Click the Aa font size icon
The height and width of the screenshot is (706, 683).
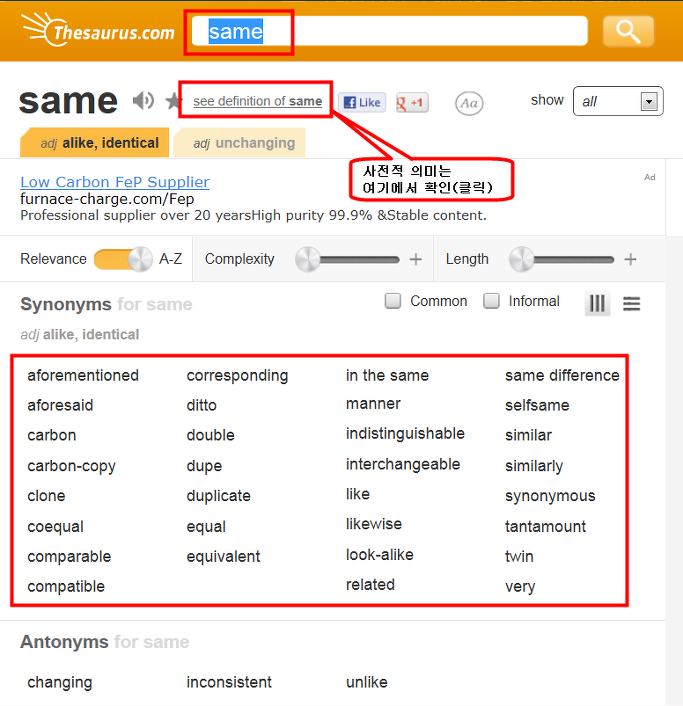pyautogui.click(x=469, y=104)
